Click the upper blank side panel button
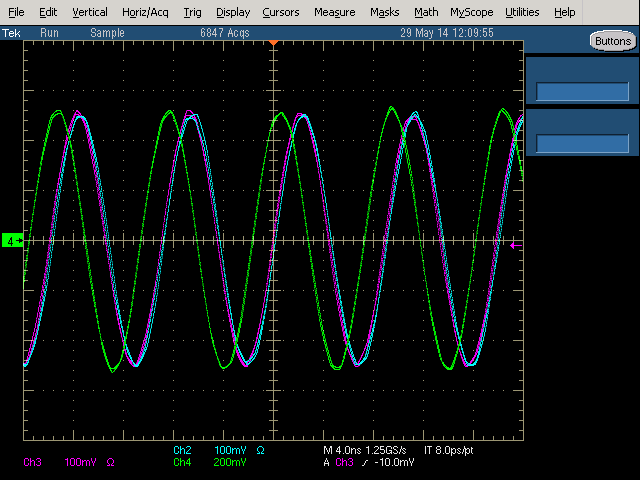Image resolution: width=640 pixels, height=480 pixels. (582, 79)
